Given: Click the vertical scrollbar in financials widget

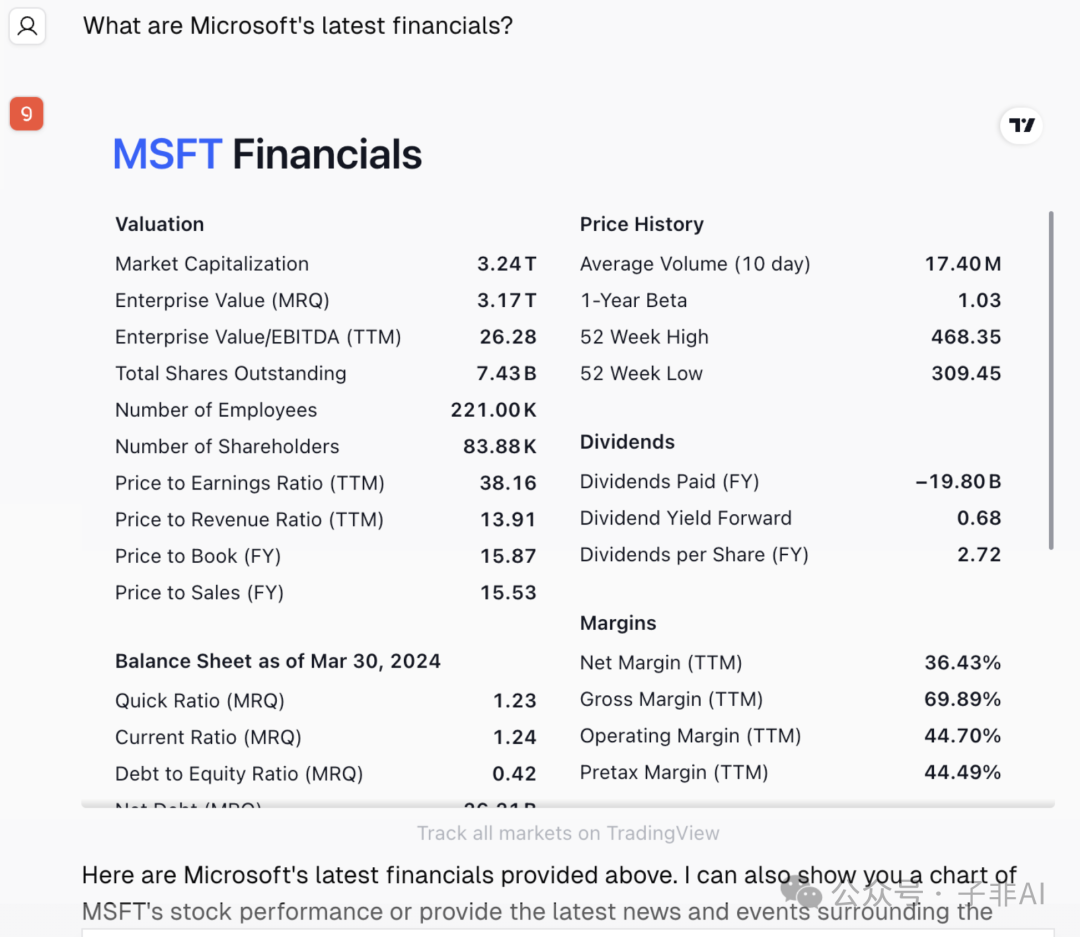Looking at the screenshot, I should (1051, 380).
